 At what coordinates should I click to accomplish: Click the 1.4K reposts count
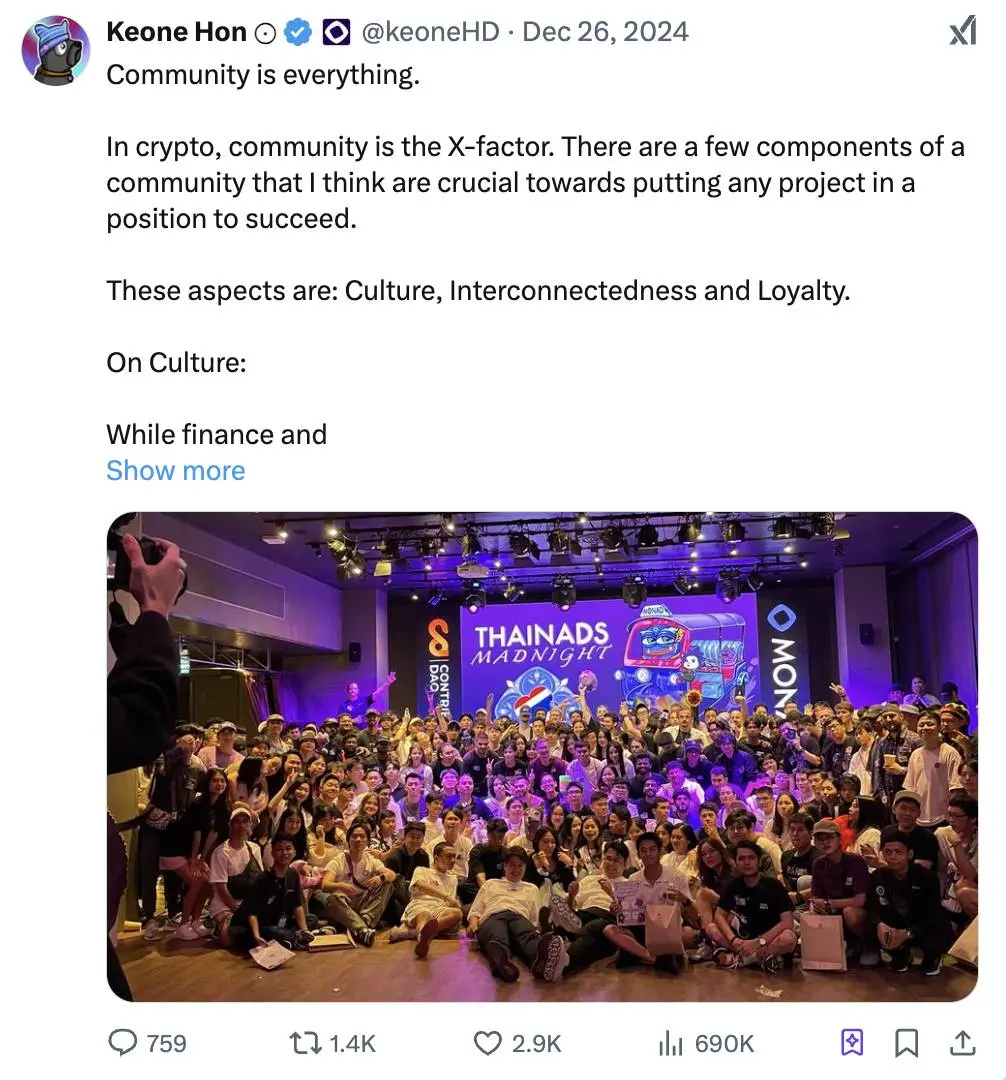pyautogui.click(x=352, y=1043)
